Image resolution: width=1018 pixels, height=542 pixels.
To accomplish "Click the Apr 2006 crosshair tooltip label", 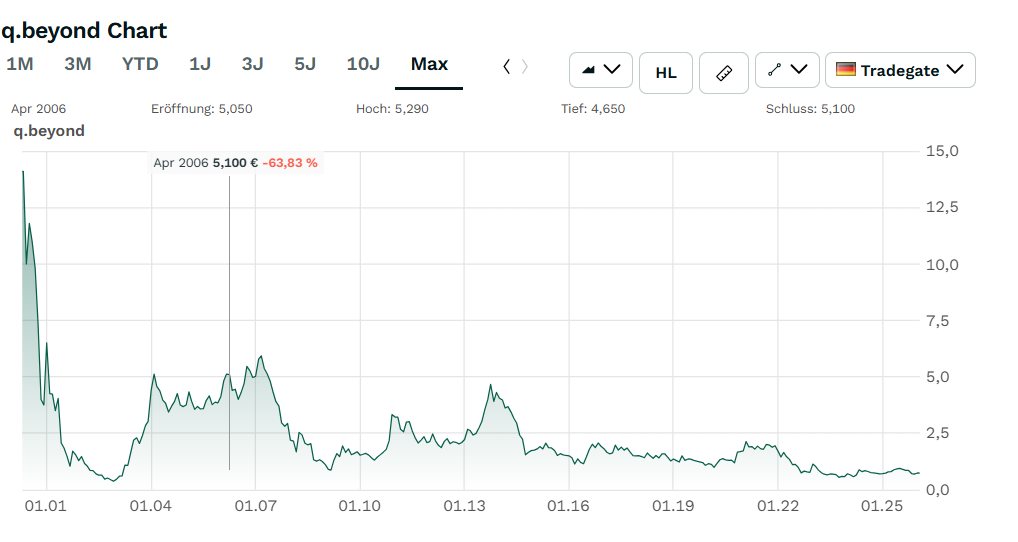I will (235, 162).
